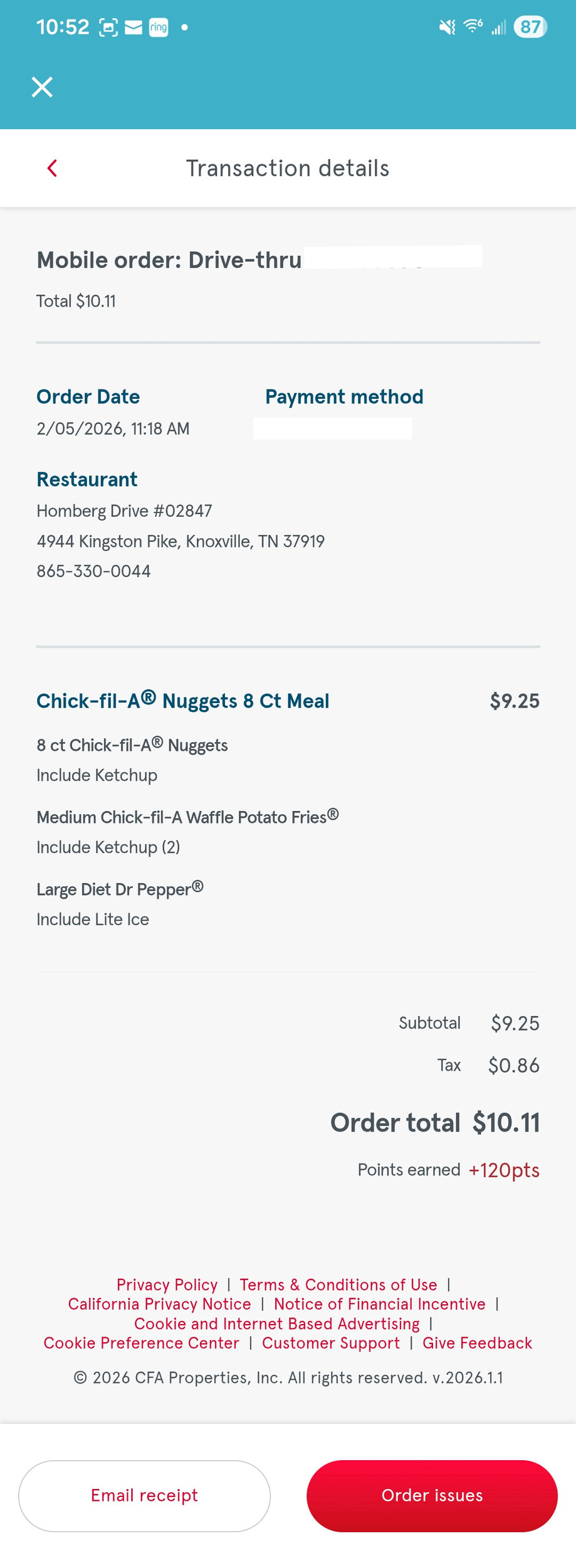Close the transaction screen with X icon
The height and width of the screenshot is (1568, 576).
pos(42,87)
